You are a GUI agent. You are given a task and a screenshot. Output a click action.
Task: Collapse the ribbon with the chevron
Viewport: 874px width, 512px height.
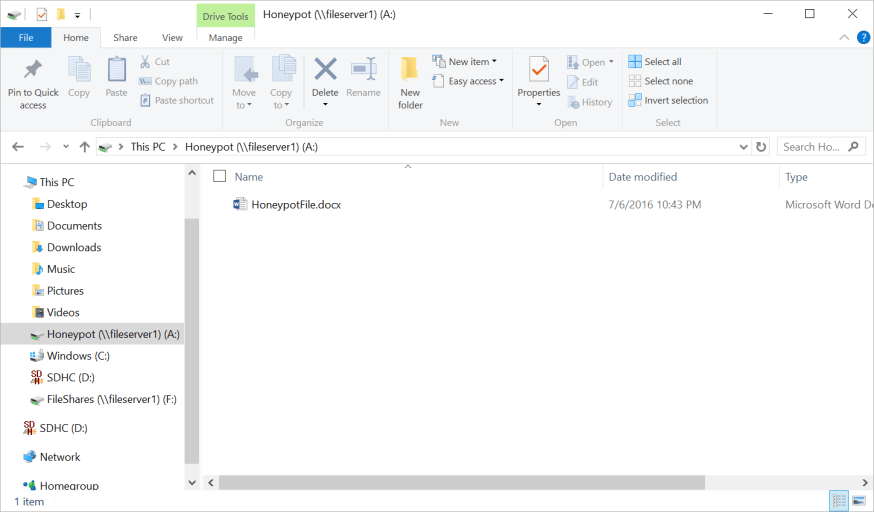tap(844, 37)
